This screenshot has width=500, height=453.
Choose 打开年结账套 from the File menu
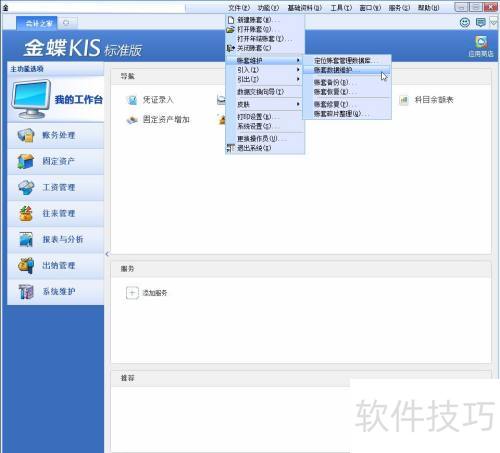[x=265, y=39]
